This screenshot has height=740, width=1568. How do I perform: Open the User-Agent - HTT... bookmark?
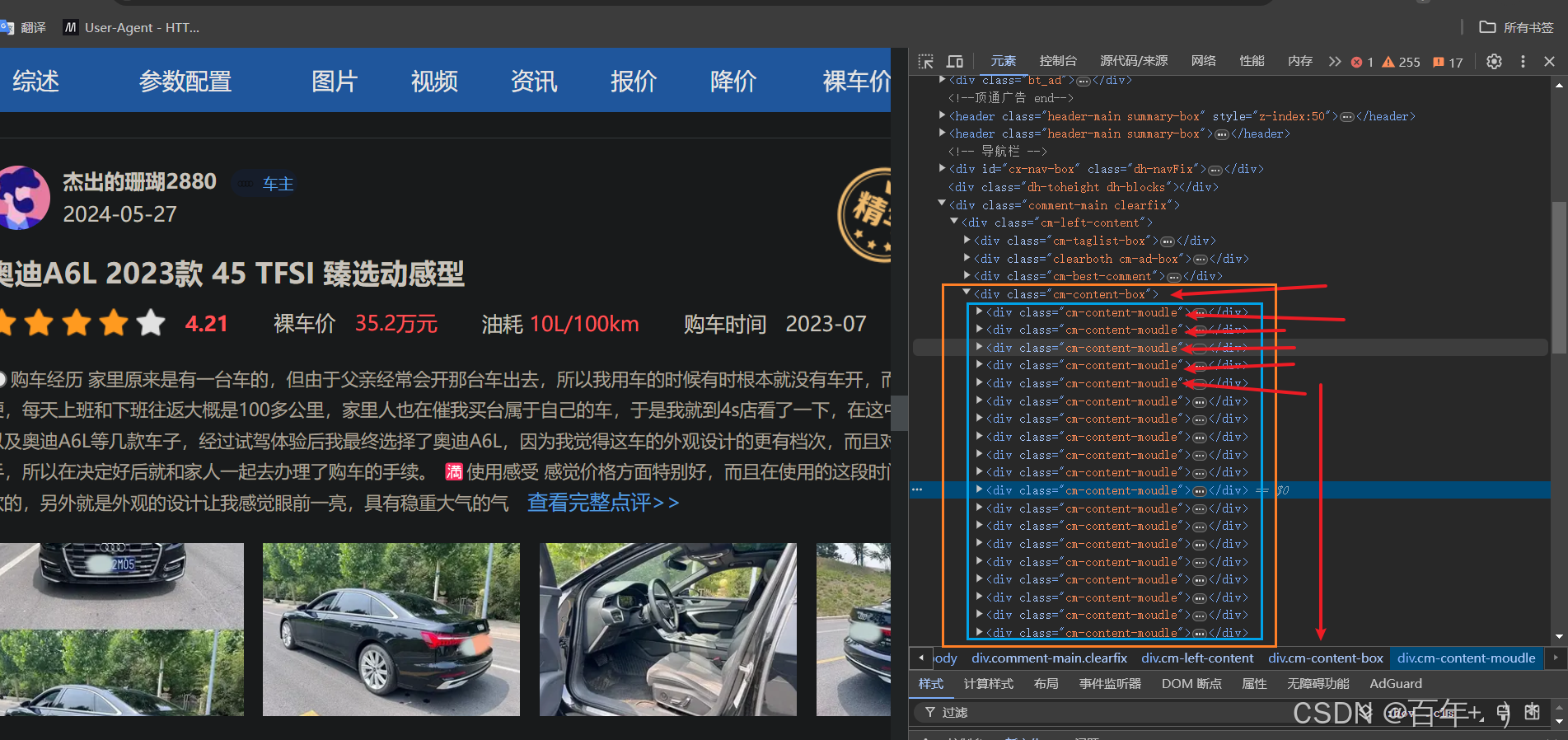[132, 27]
